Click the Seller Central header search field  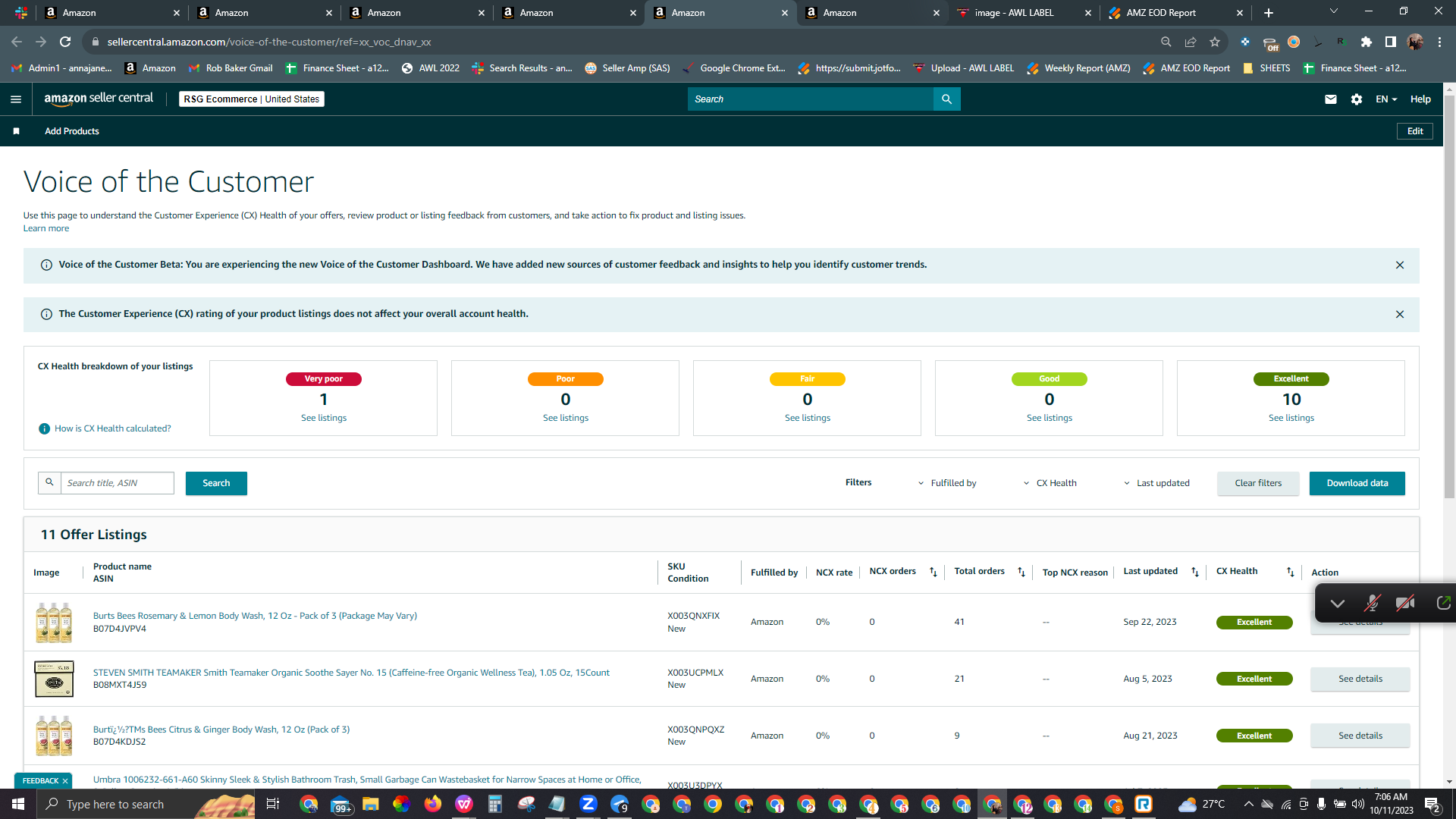click(811, 99)
